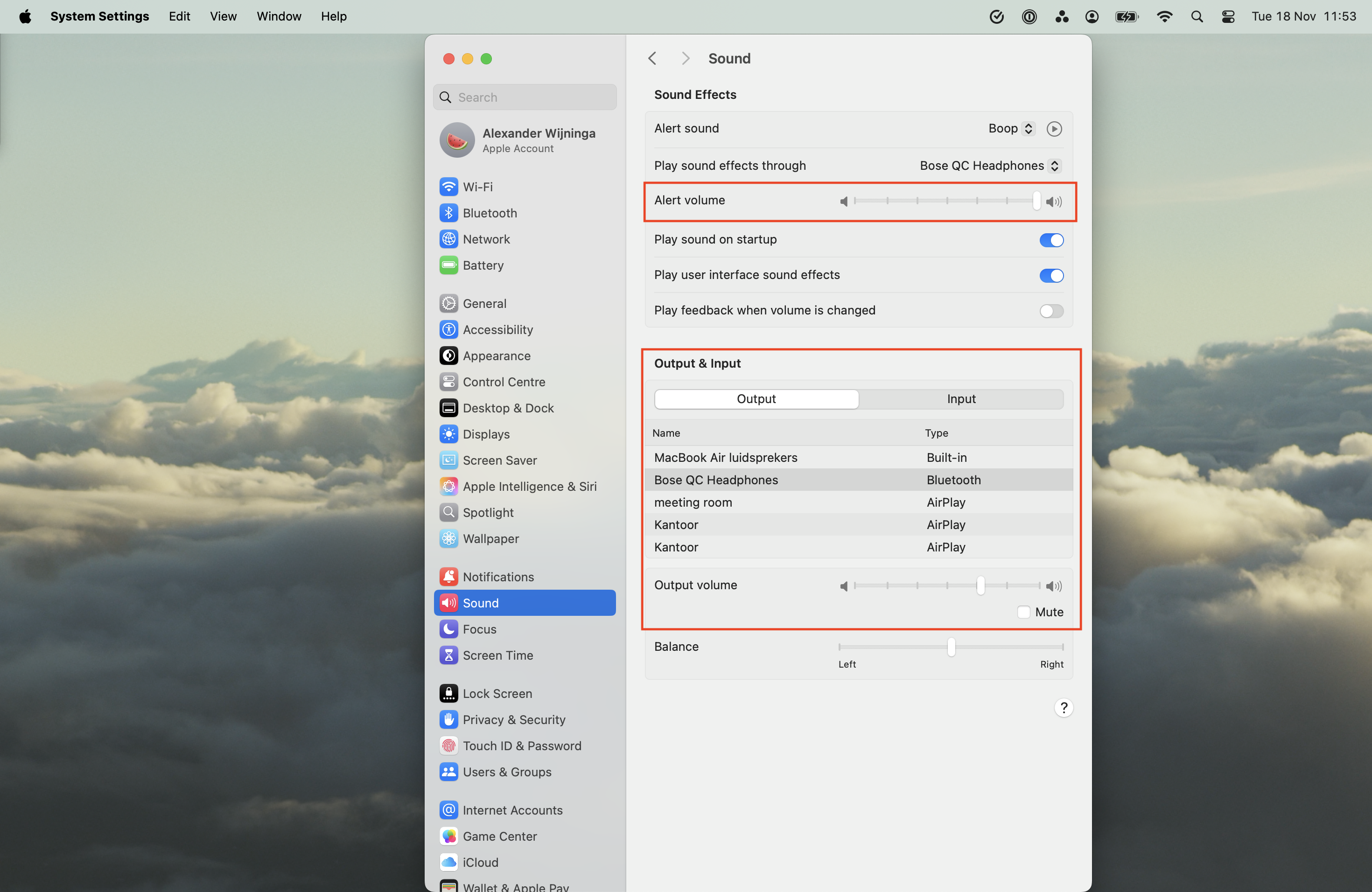Open Touch ID & Password settings
The image size is (1372, 892).
point(522,745)
